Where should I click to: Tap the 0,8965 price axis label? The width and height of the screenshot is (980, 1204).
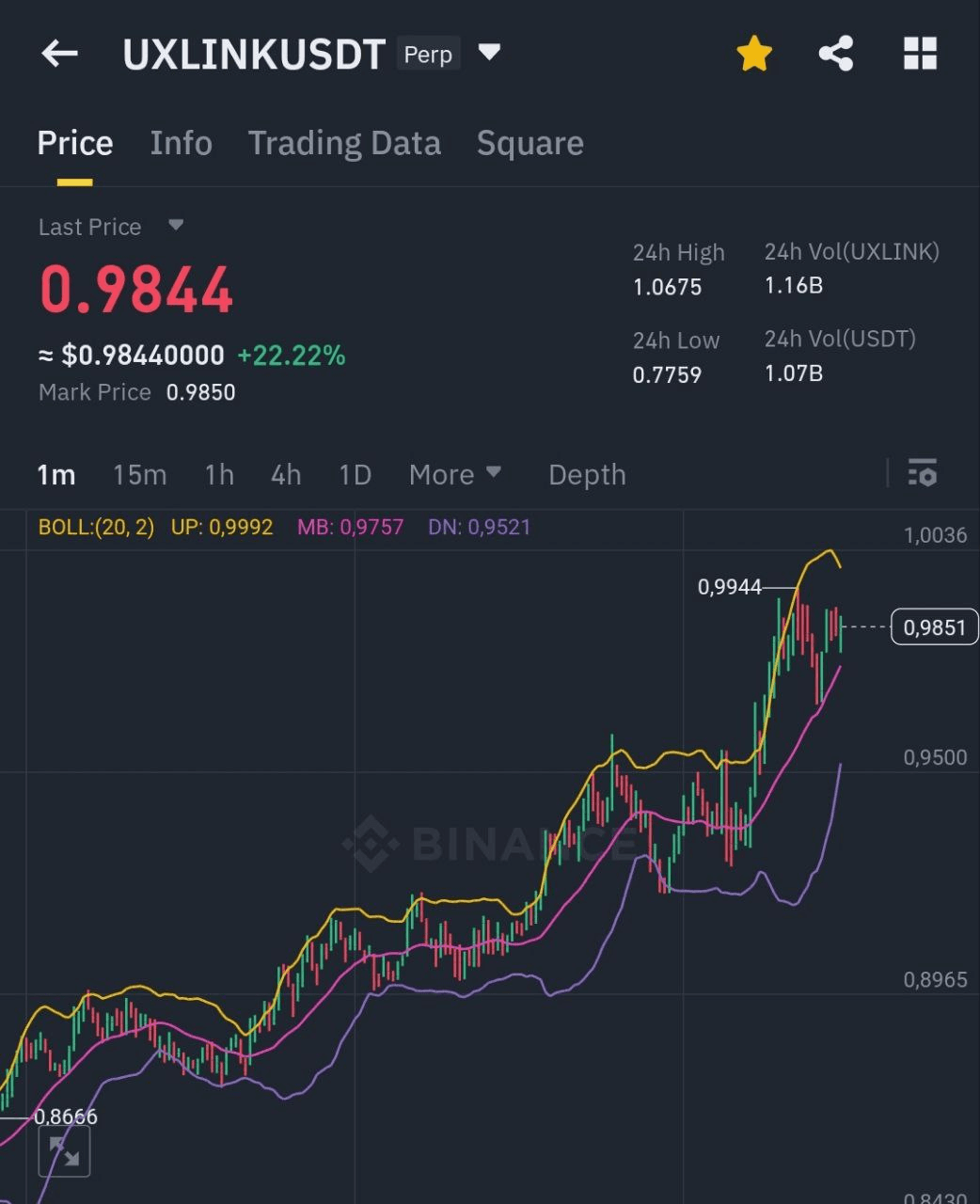click(935, 979)
